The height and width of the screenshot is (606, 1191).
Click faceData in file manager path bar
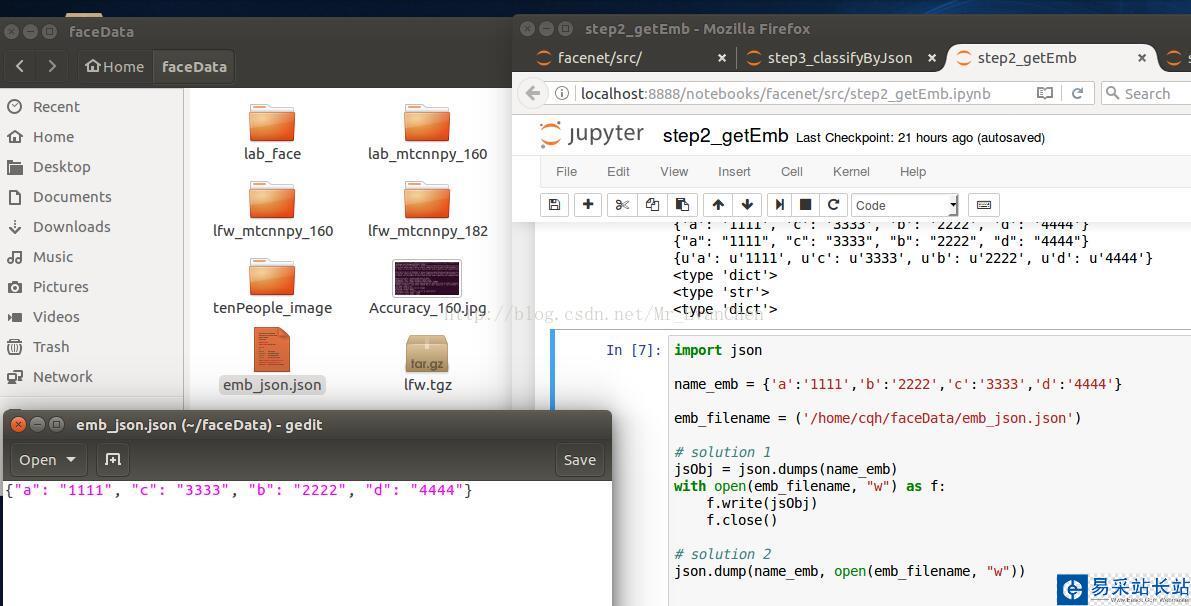click(x=194, y=66)
